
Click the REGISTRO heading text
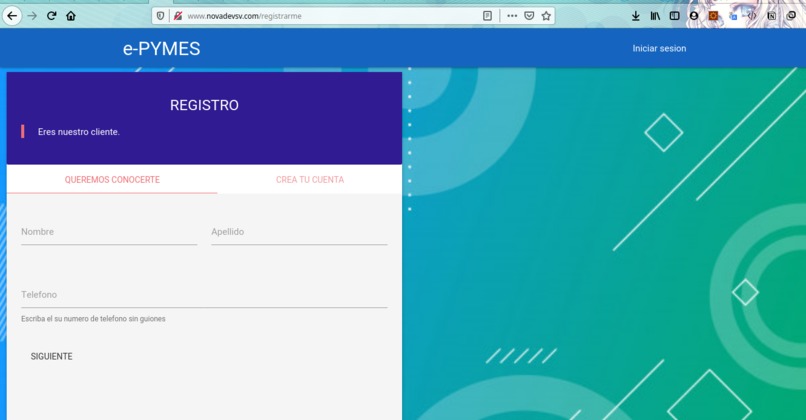[204, 105]
